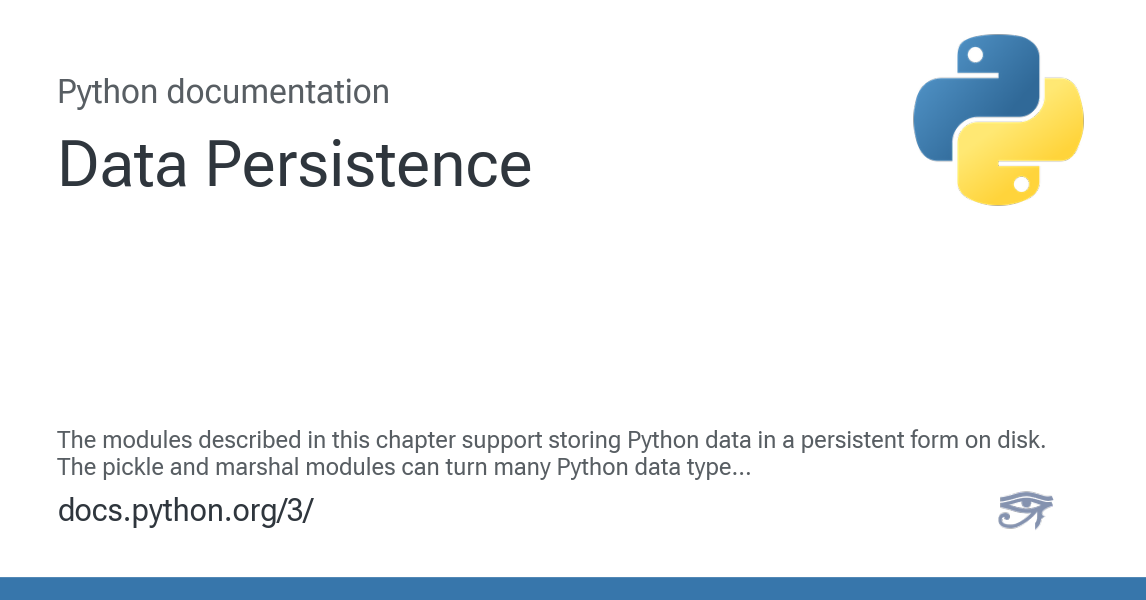The width and height of the screenshot is (1146, 600).
Task: Click the word "Persistence" in the title
Action: [369, 164]
